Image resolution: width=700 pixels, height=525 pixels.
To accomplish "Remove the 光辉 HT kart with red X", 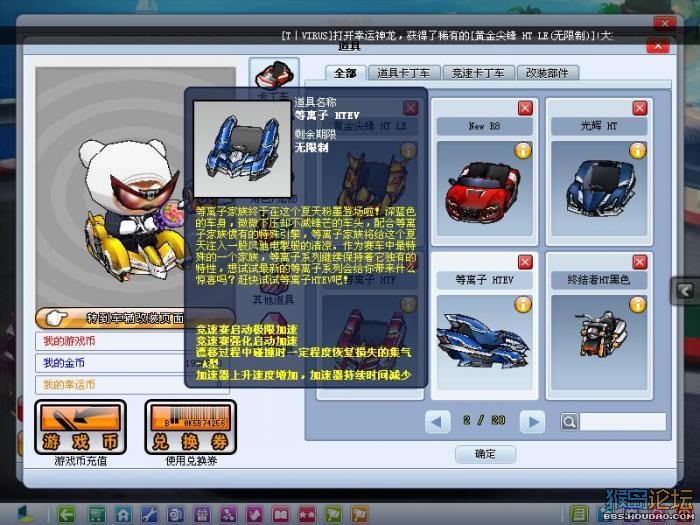I will pos(640,108).
